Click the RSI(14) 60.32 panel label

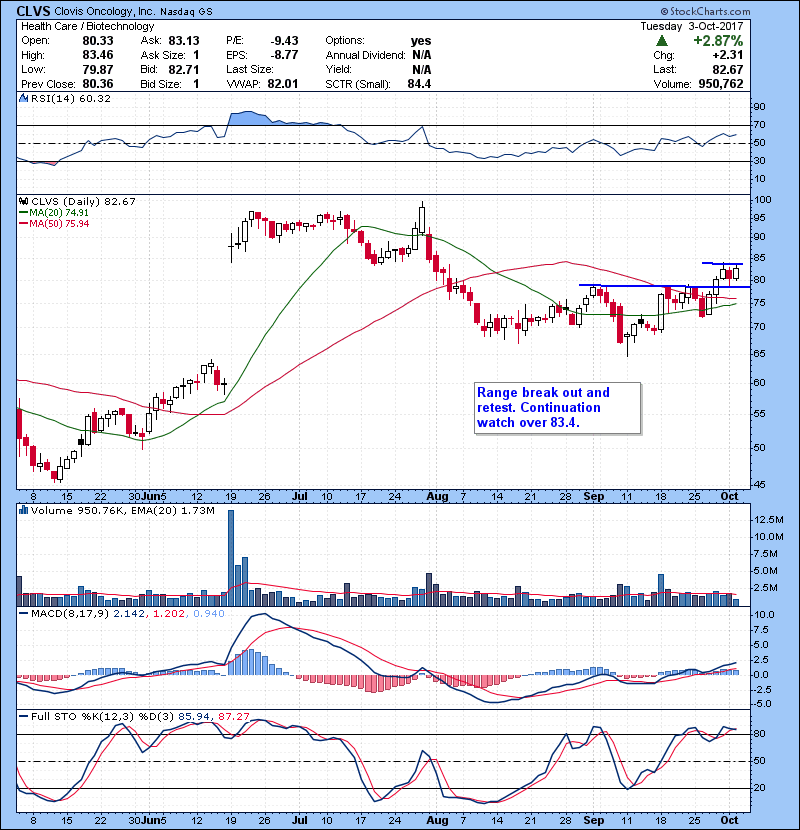[x=70, y=98]
